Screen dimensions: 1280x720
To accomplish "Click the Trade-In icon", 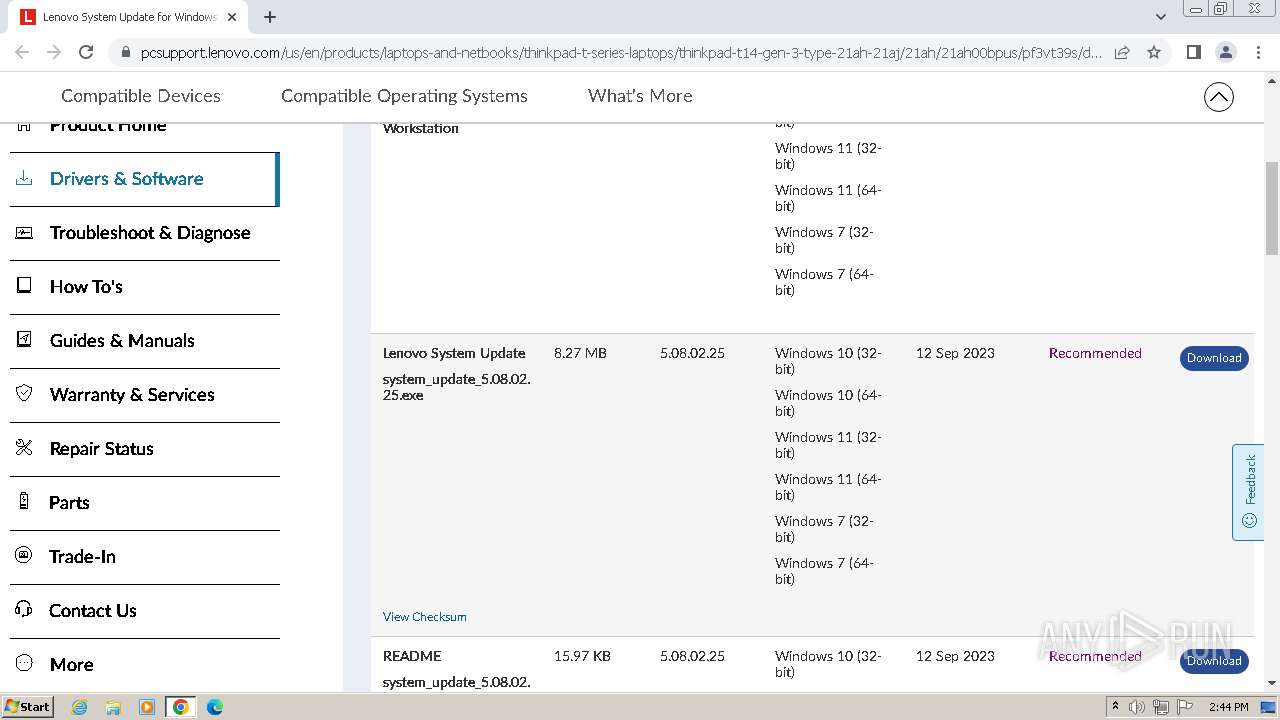I will click(x=24, y=555).
